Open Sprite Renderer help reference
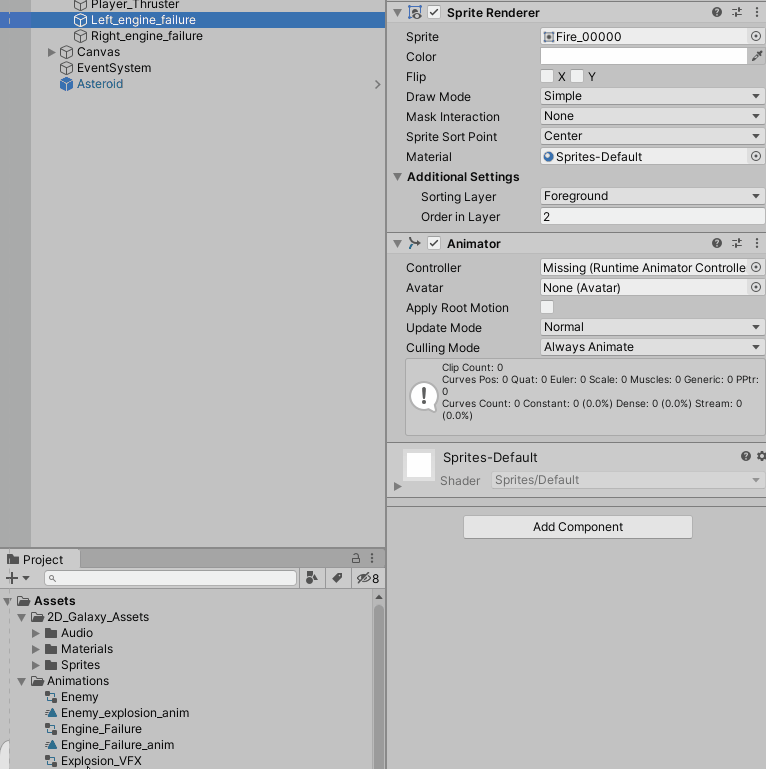Viewport: 766px width, 769px height. 716,12
